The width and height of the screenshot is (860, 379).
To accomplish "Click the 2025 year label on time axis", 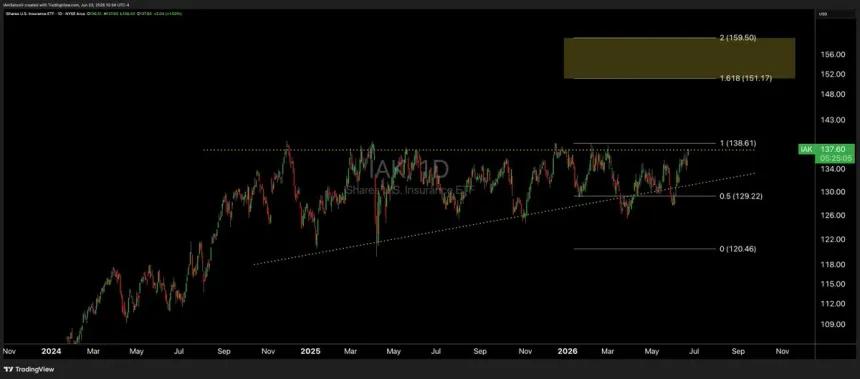I will [311, 350].
